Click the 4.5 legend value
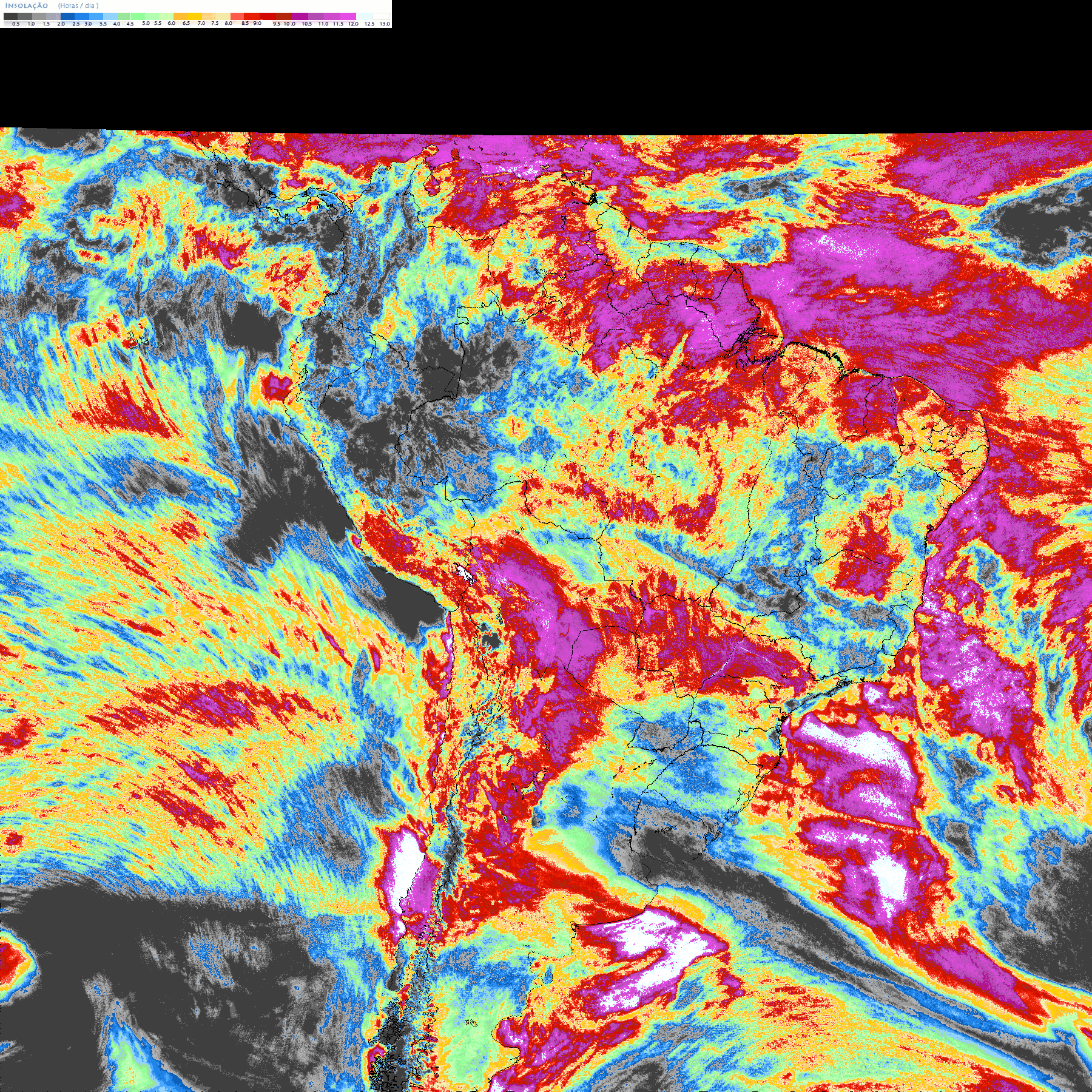This screenshot has height=1092, width=1092. (130, 24)
